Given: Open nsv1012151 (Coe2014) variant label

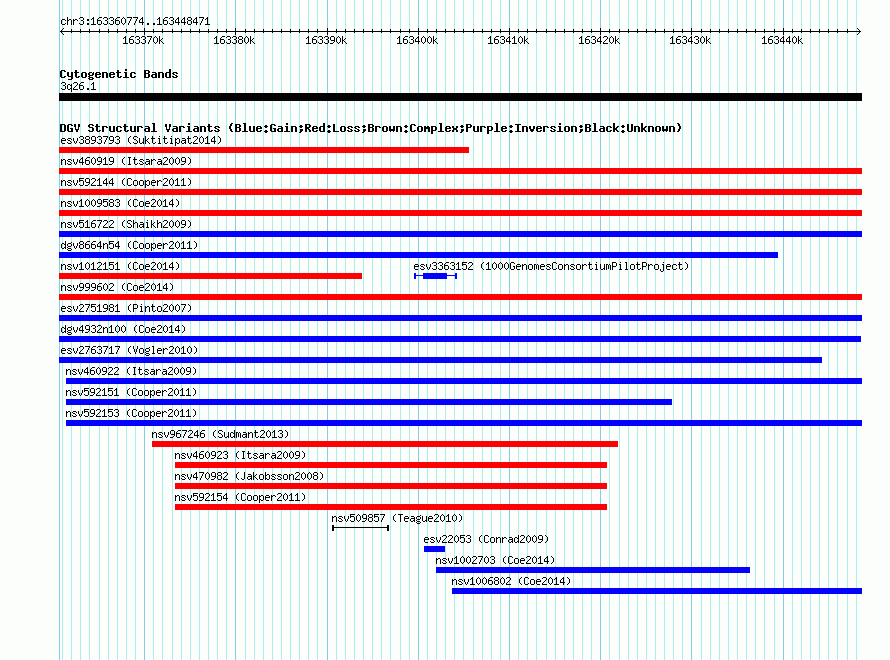Looking at the screenshot, I should tap(120, 266).
